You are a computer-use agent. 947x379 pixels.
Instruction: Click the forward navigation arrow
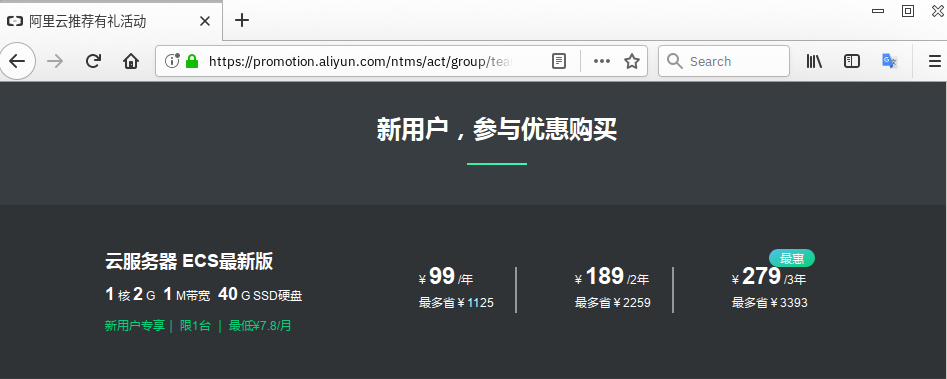(x=55, y=61)
